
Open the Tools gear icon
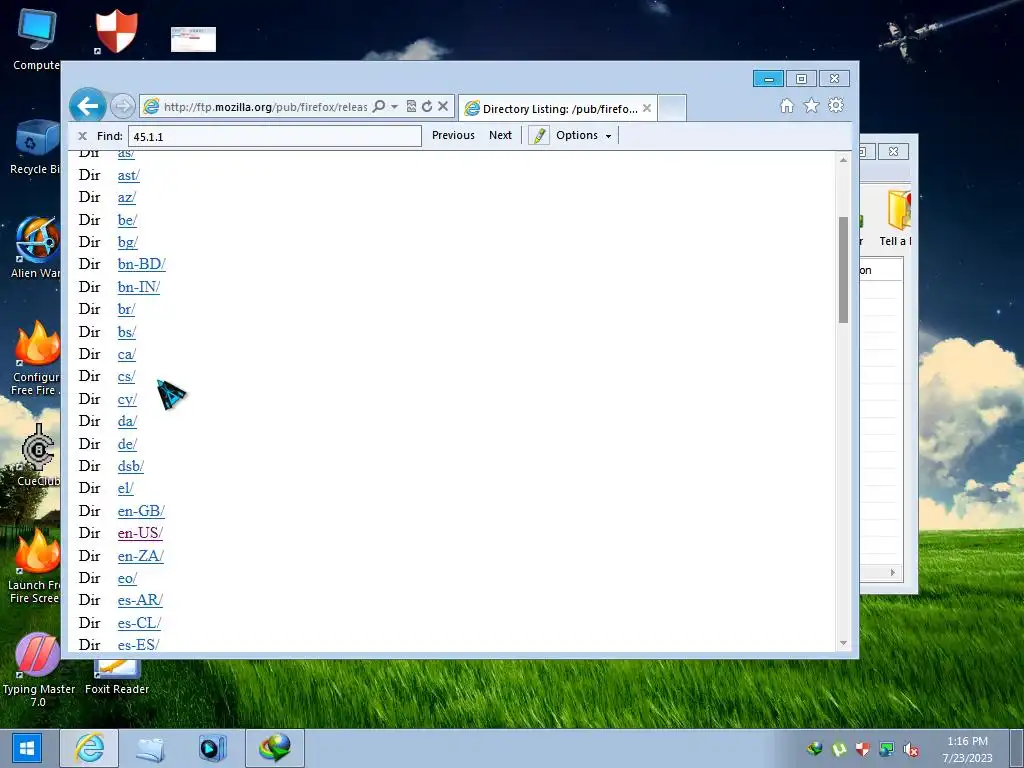836,105
